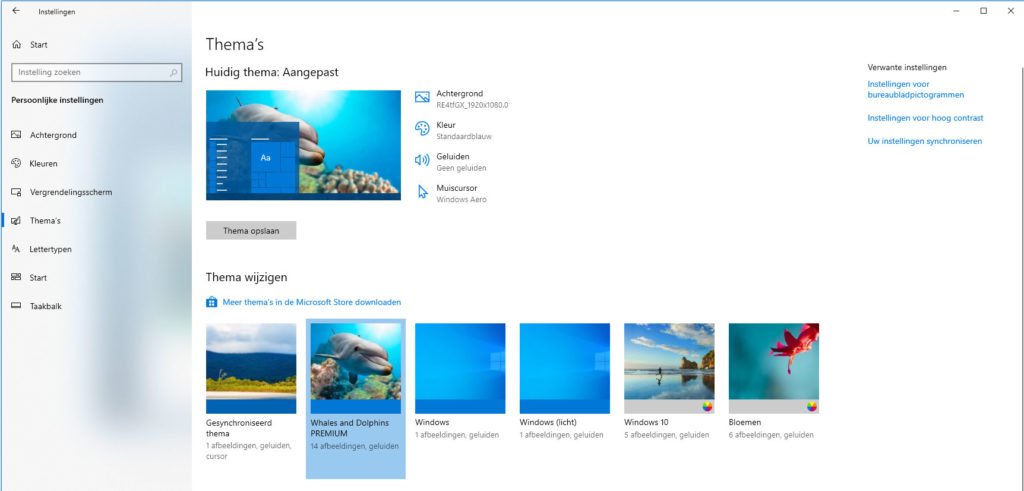Open speaker icon beside Geluiden
This screenshot has width=1024, height=491.
coord(422,160)
